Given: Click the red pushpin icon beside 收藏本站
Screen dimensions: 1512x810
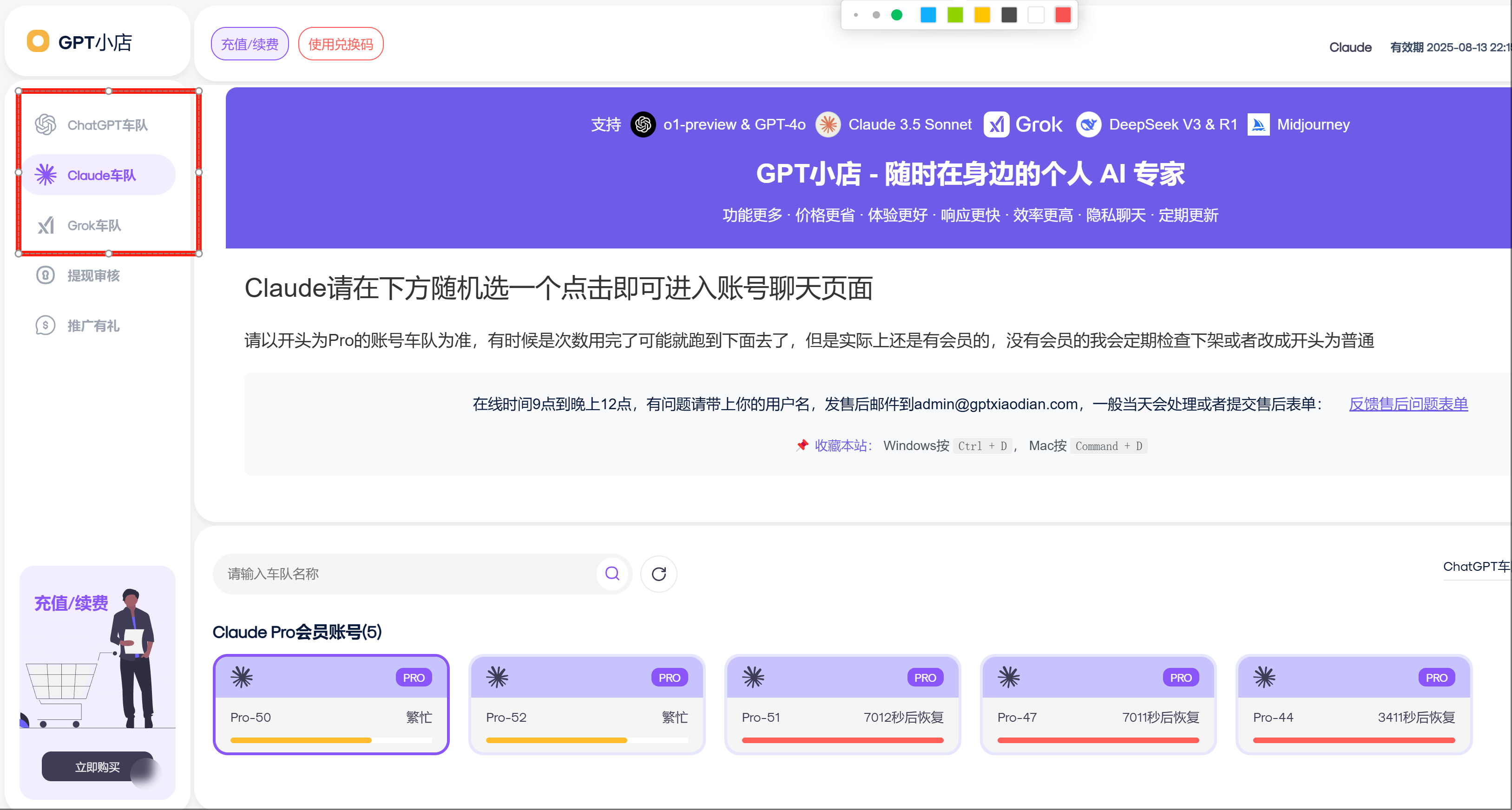Looking at the screenshot, I should 802,445.
